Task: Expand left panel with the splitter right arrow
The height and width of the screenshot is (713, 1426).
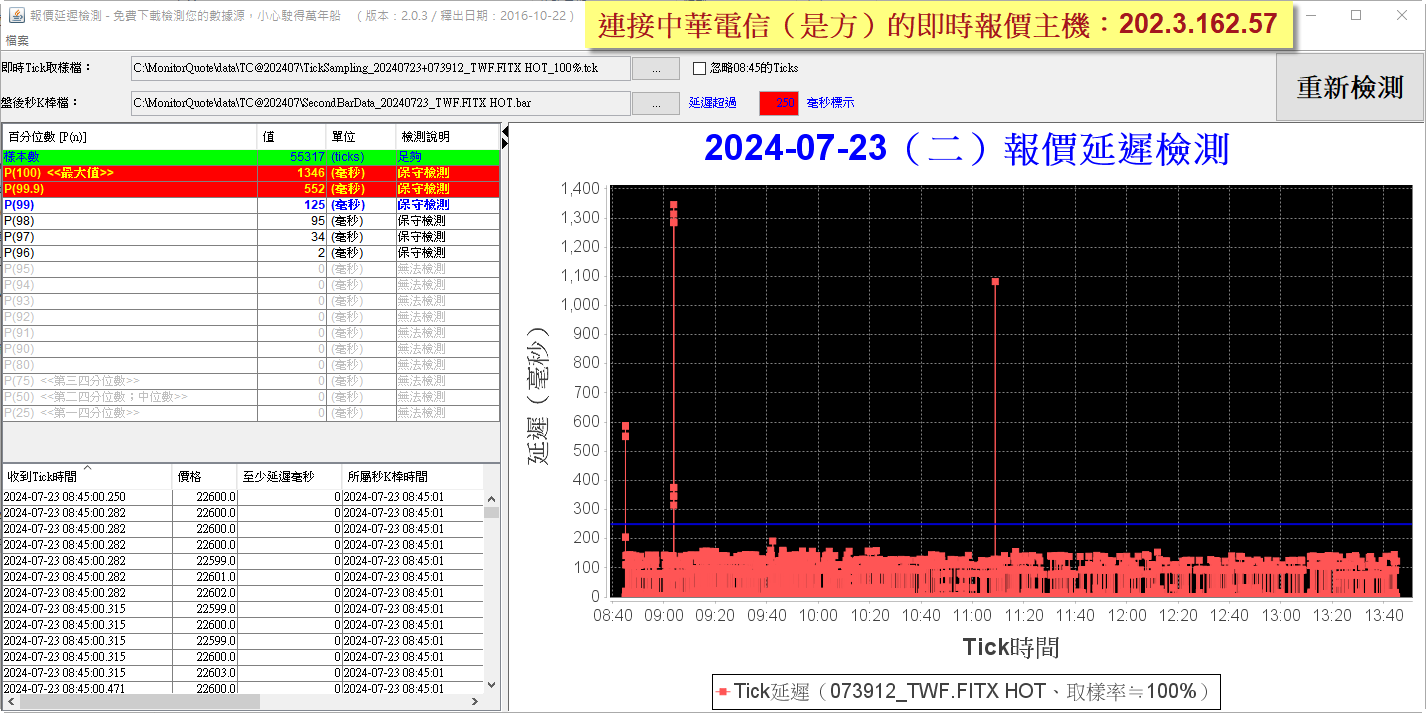Action: (505, 145)
